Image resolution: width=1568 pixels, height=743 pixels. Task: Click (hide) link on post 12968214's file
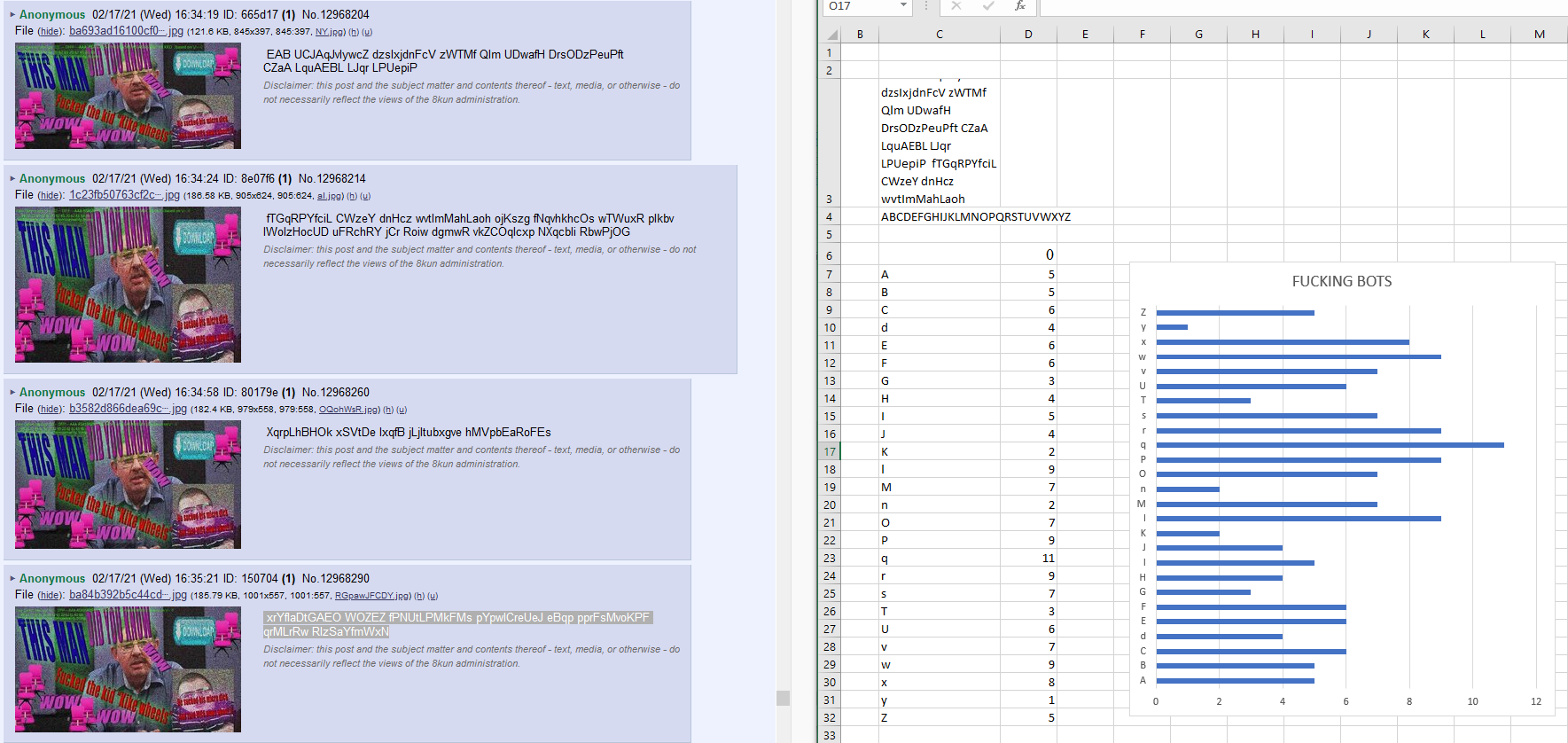coord(51,196)
